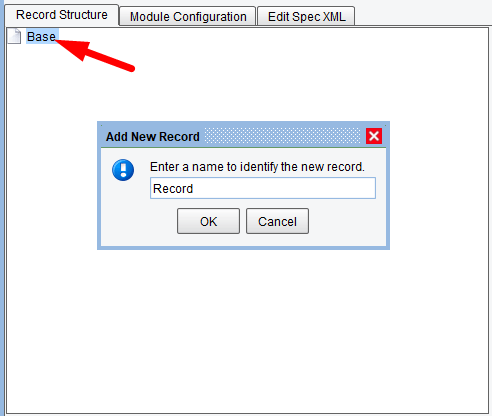492x416 pixels.
Task: Close the Add New Record dialog
Action: [x=374, y=136]
